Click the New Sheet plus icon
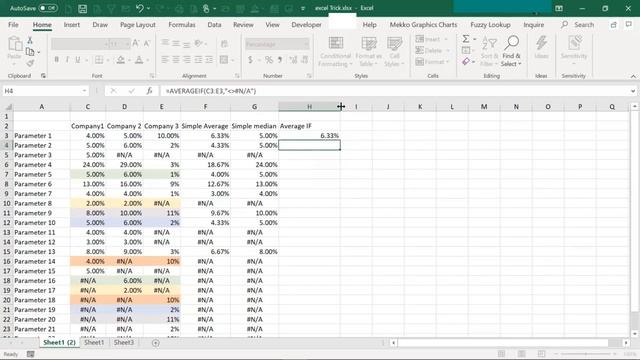The width and height of the screenshot is (640, 360). click(156, 343)
